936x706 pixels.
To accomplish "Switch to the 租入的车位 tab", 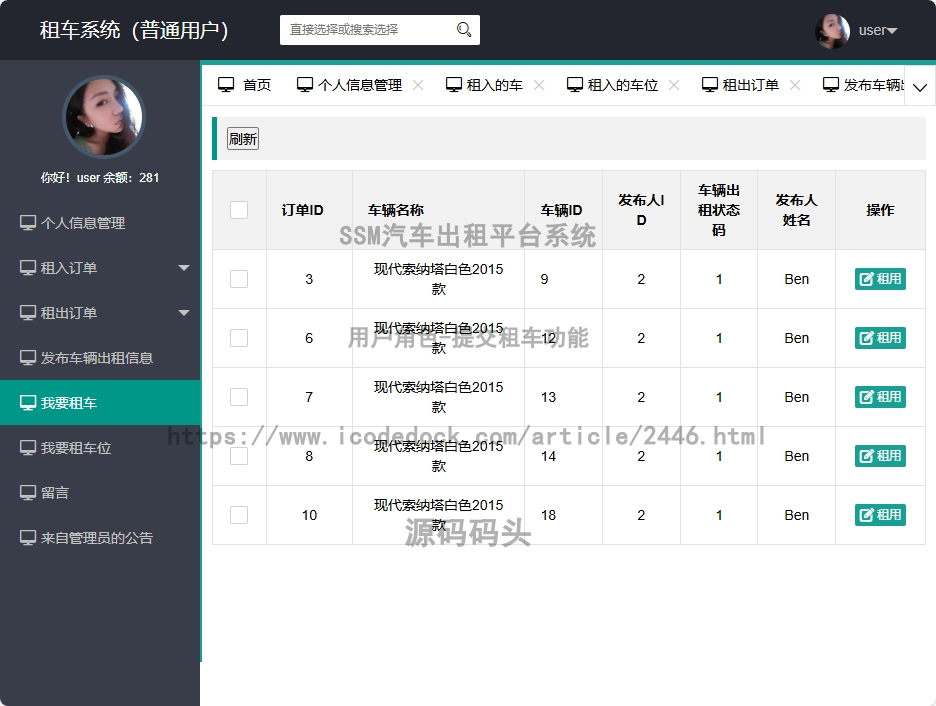I will [613, 85].
